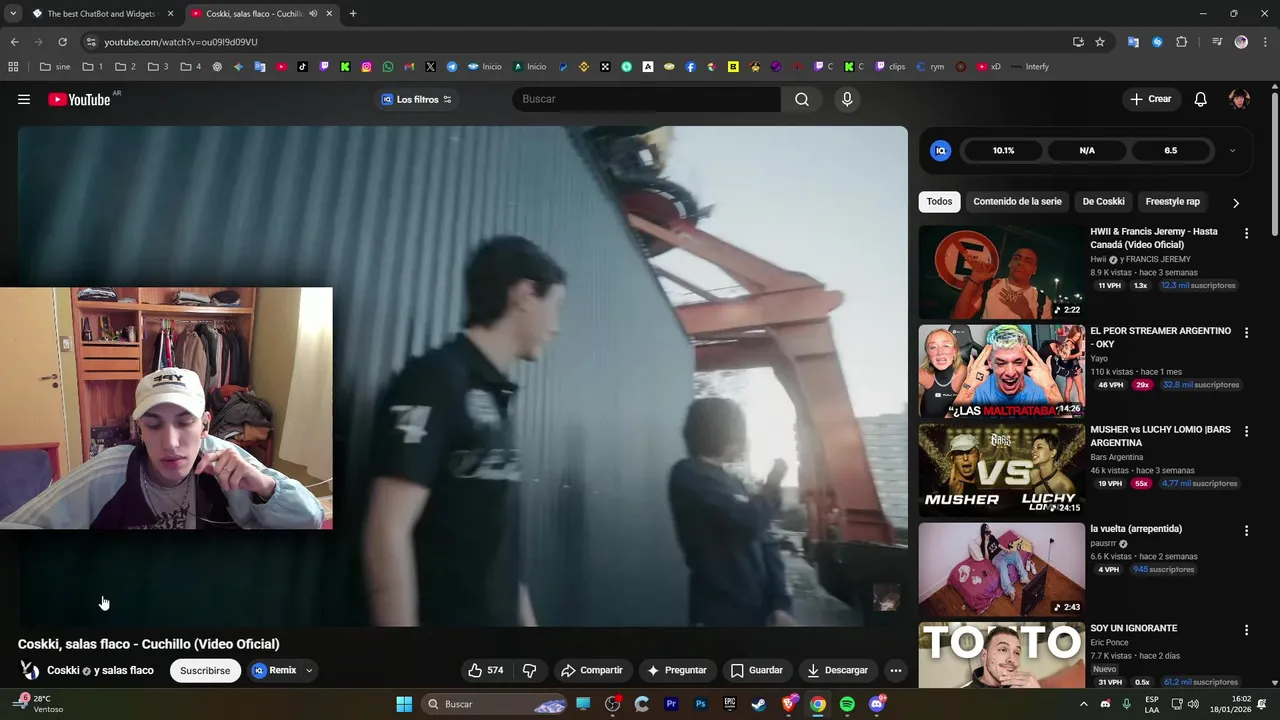Toggle Los filtros filter button
This screenshot has width=1280, height=720.
pyautogui.click(x=416, y=99)
